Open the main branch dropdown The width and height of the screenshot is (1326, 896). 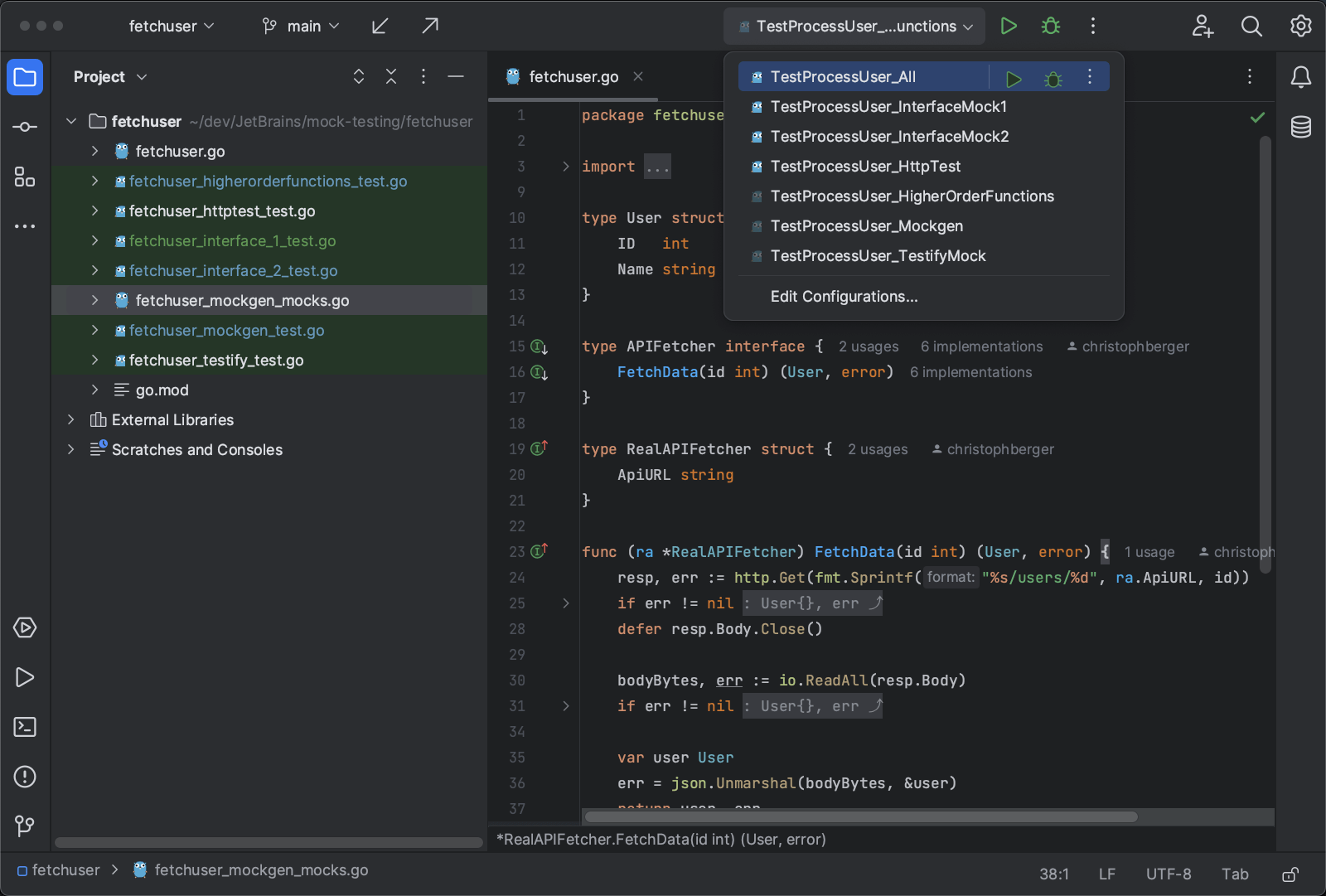(301, 26)
